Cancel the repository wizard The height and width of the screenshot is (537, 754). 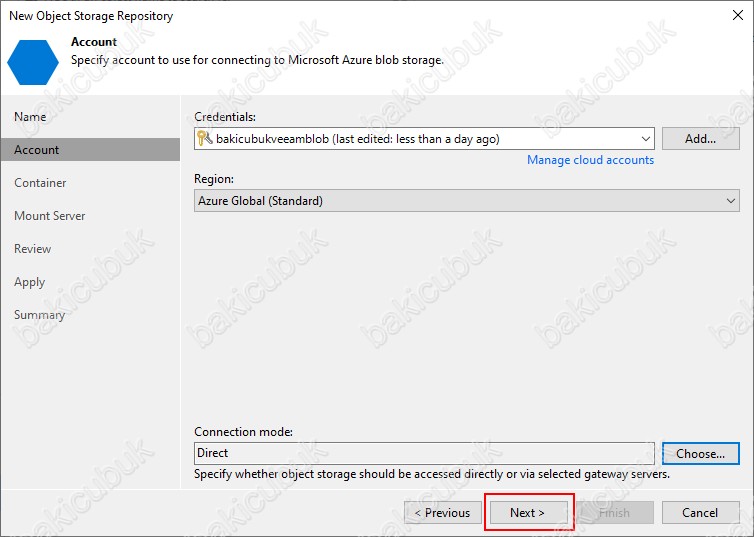point(701,513)
